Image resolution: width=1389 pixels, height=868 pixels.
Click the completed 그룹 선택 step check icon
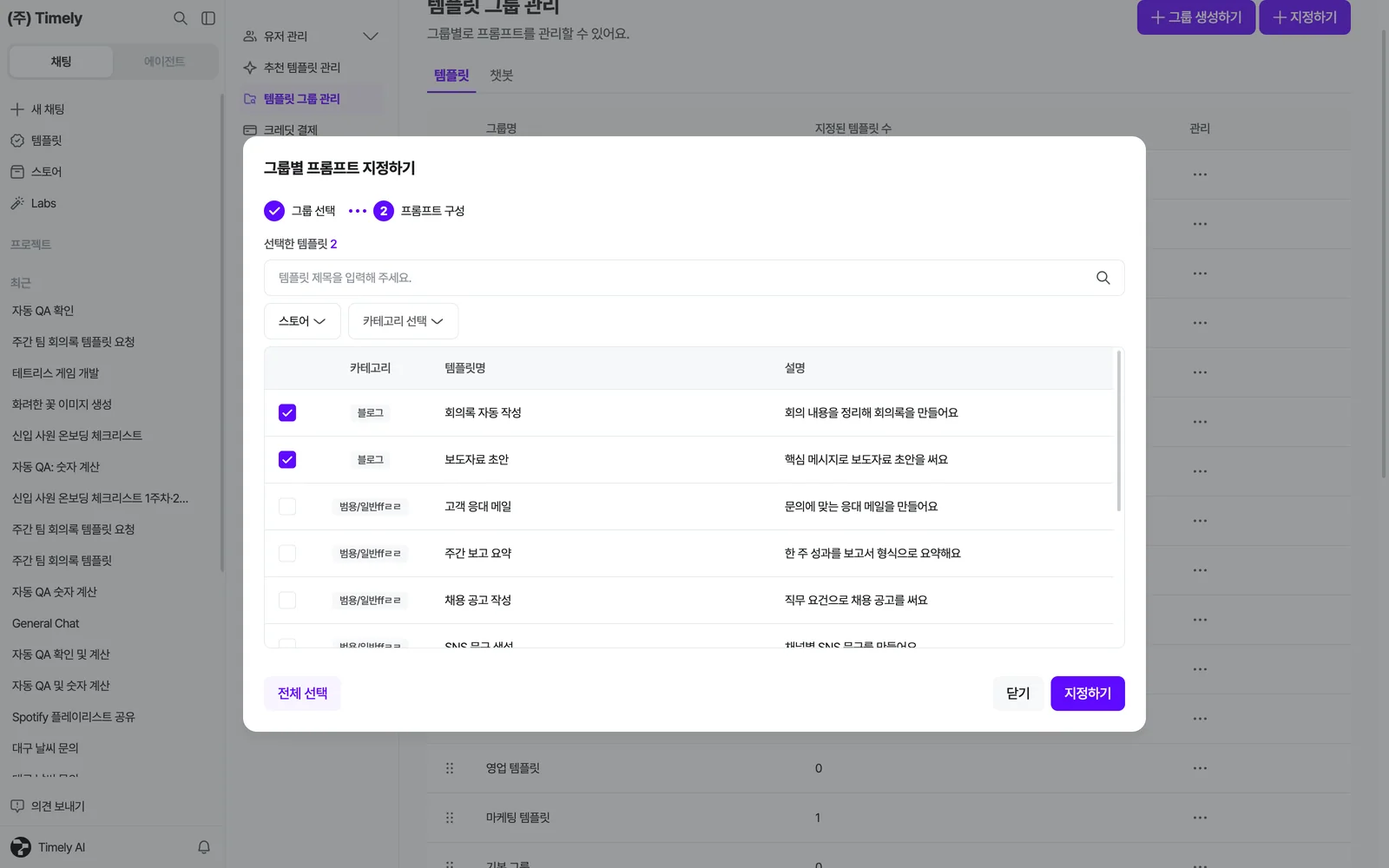coord(274,211)
